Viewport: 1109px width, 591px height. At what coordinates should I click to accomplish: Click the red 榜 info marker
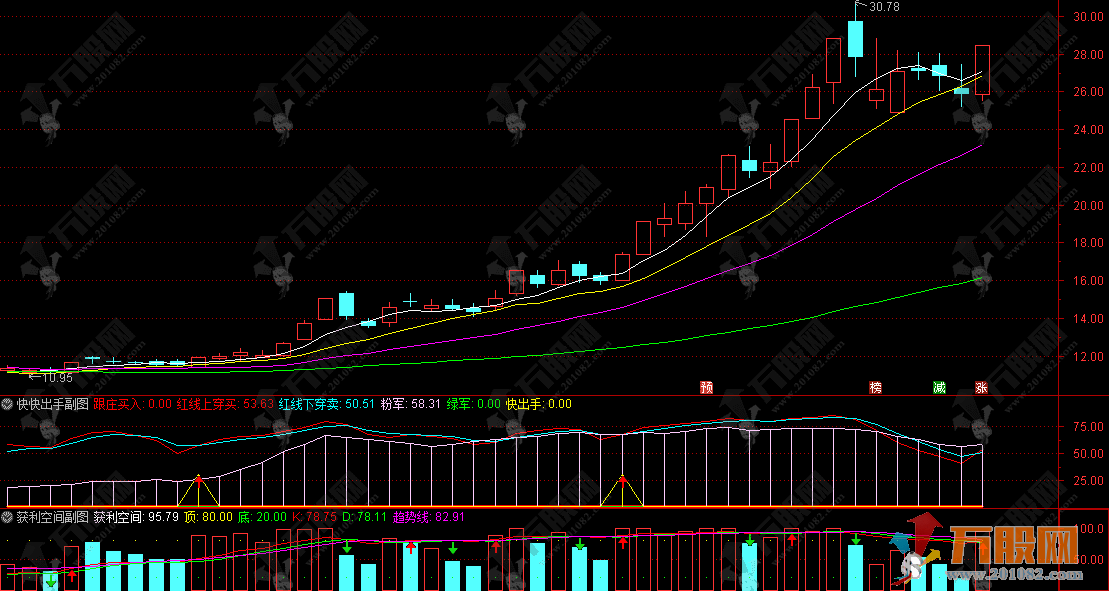point(876,387)
